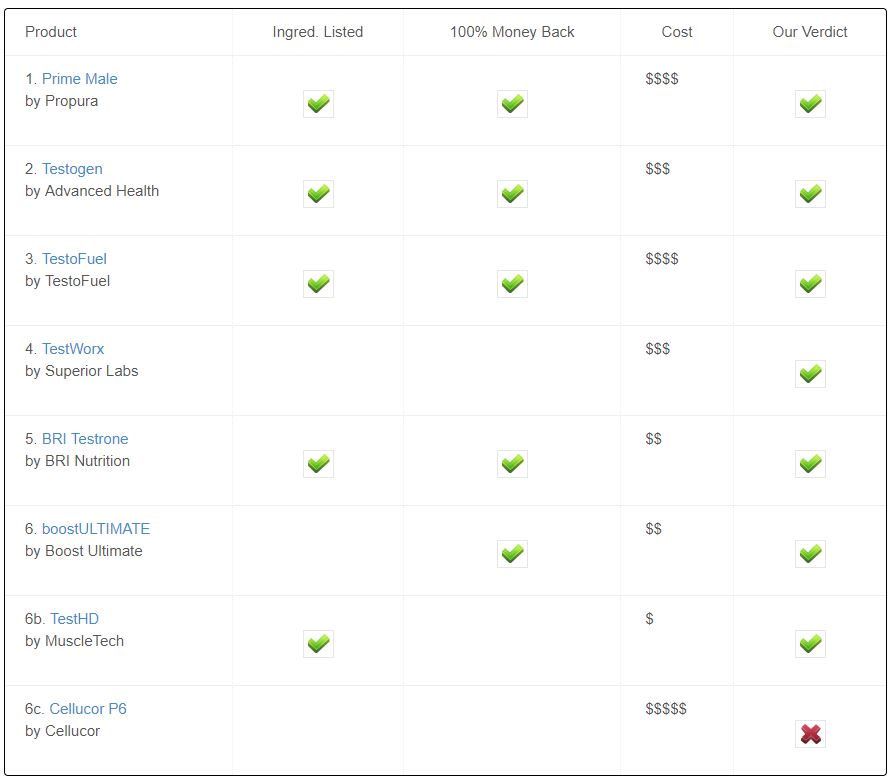Click TestoFuel's 100% Money Back checkmark
Viewport: 892px width, 781px height.
click(512, 284)
